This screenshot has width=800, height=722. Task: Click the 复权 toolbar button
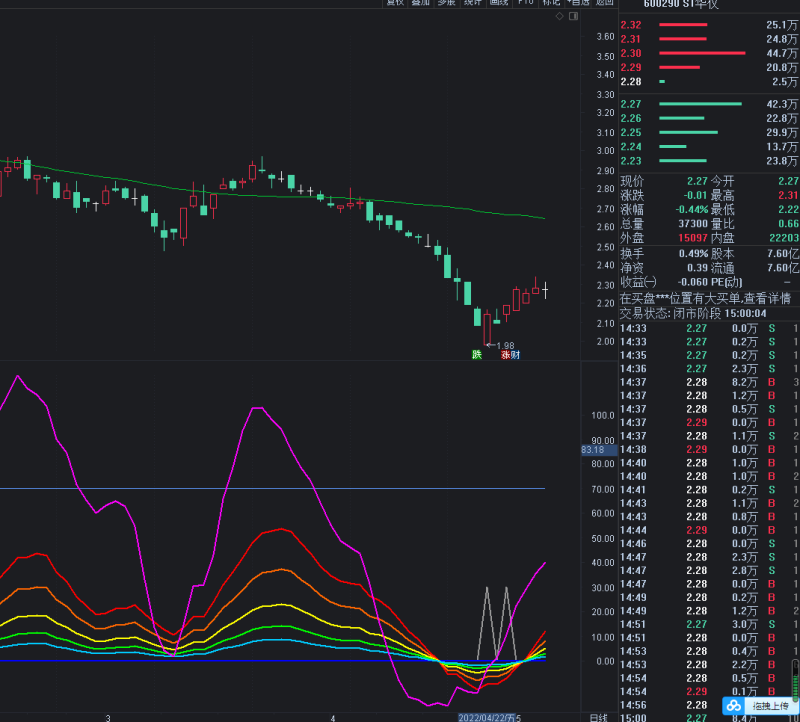coord(395,3)
